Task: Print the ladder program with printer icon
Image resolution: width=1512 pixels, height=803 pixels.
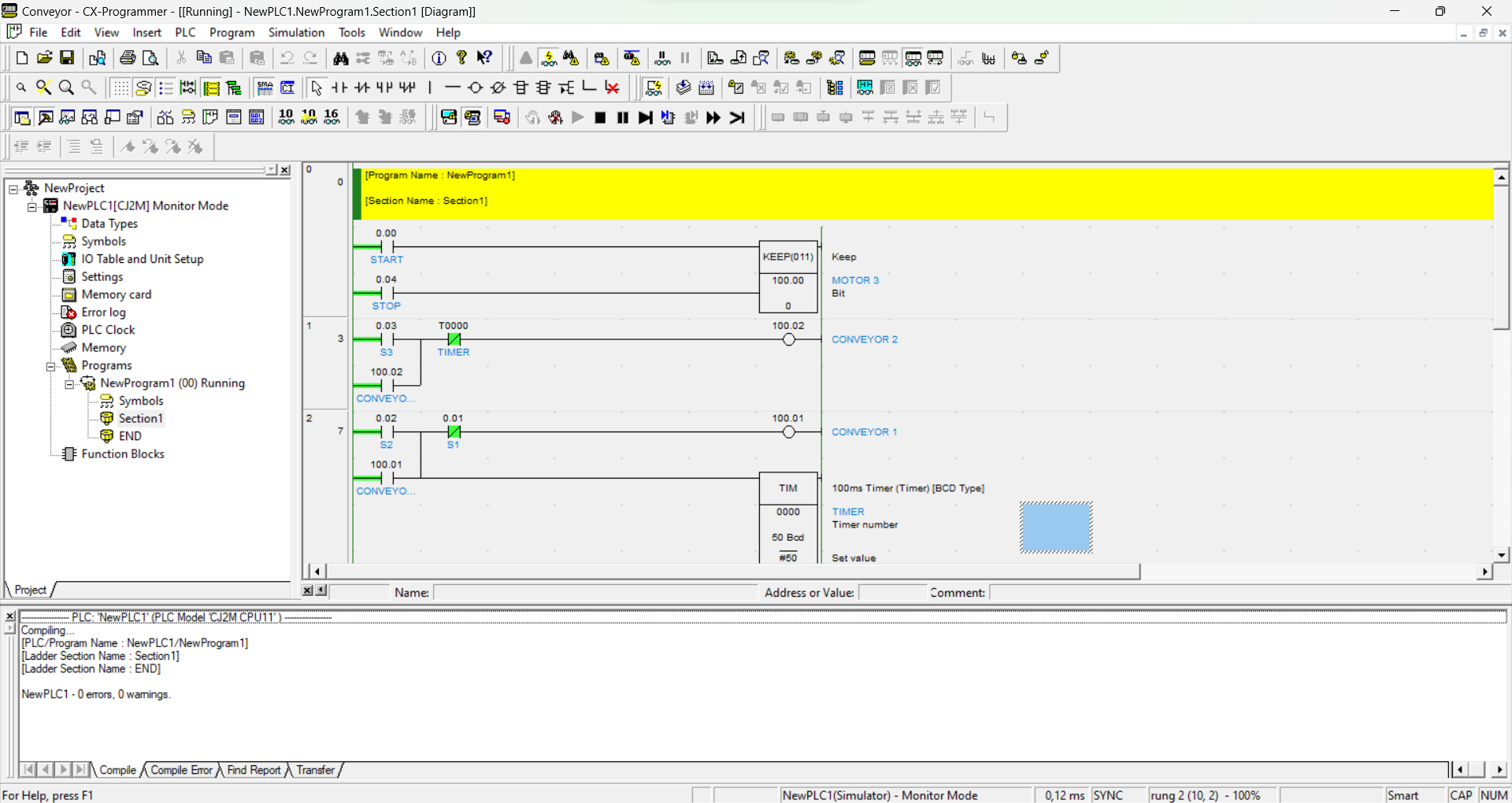Action: pos(128,58)
